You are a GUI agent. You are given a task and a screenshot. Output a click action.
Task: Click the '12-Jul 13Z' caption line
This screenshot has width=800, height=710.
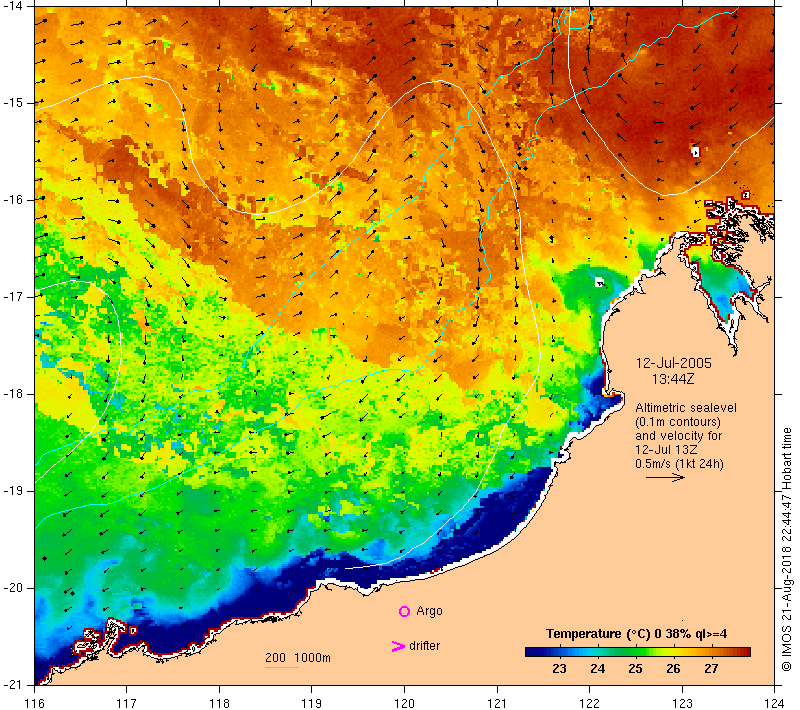666,449
